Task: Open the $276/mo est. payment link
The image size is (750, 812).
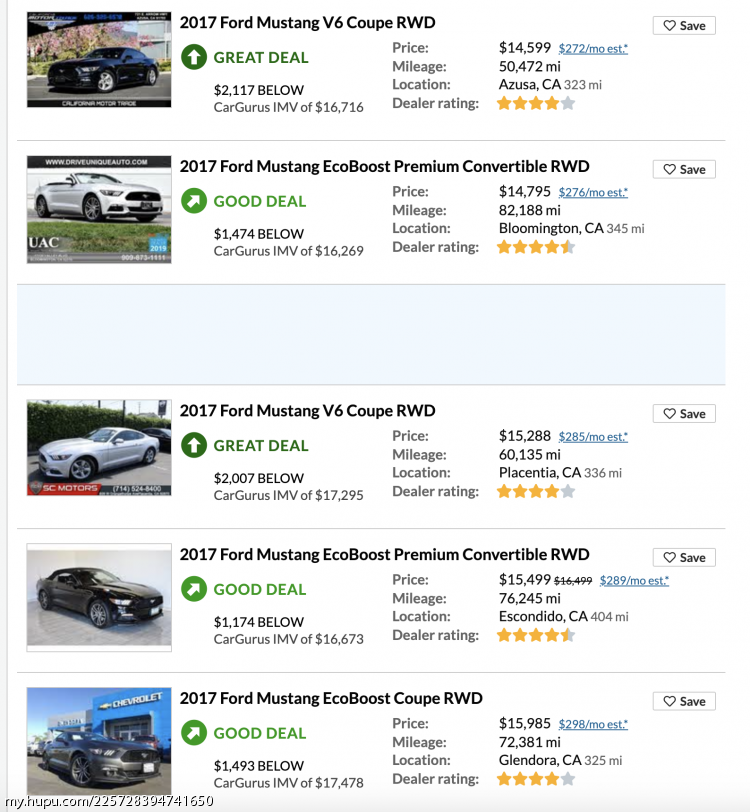Action: point(593,193)
